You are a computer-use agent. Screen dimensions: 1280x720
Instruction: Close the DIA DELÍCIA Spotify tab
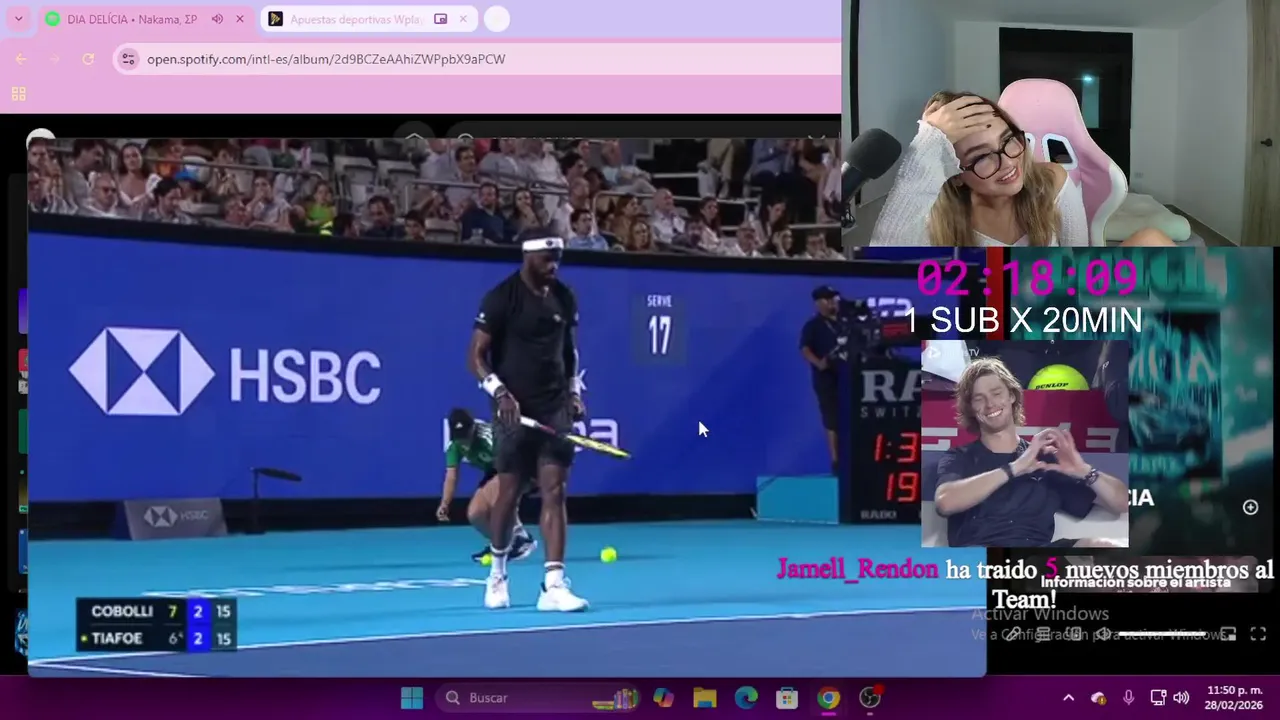click(x=239, y=19)
